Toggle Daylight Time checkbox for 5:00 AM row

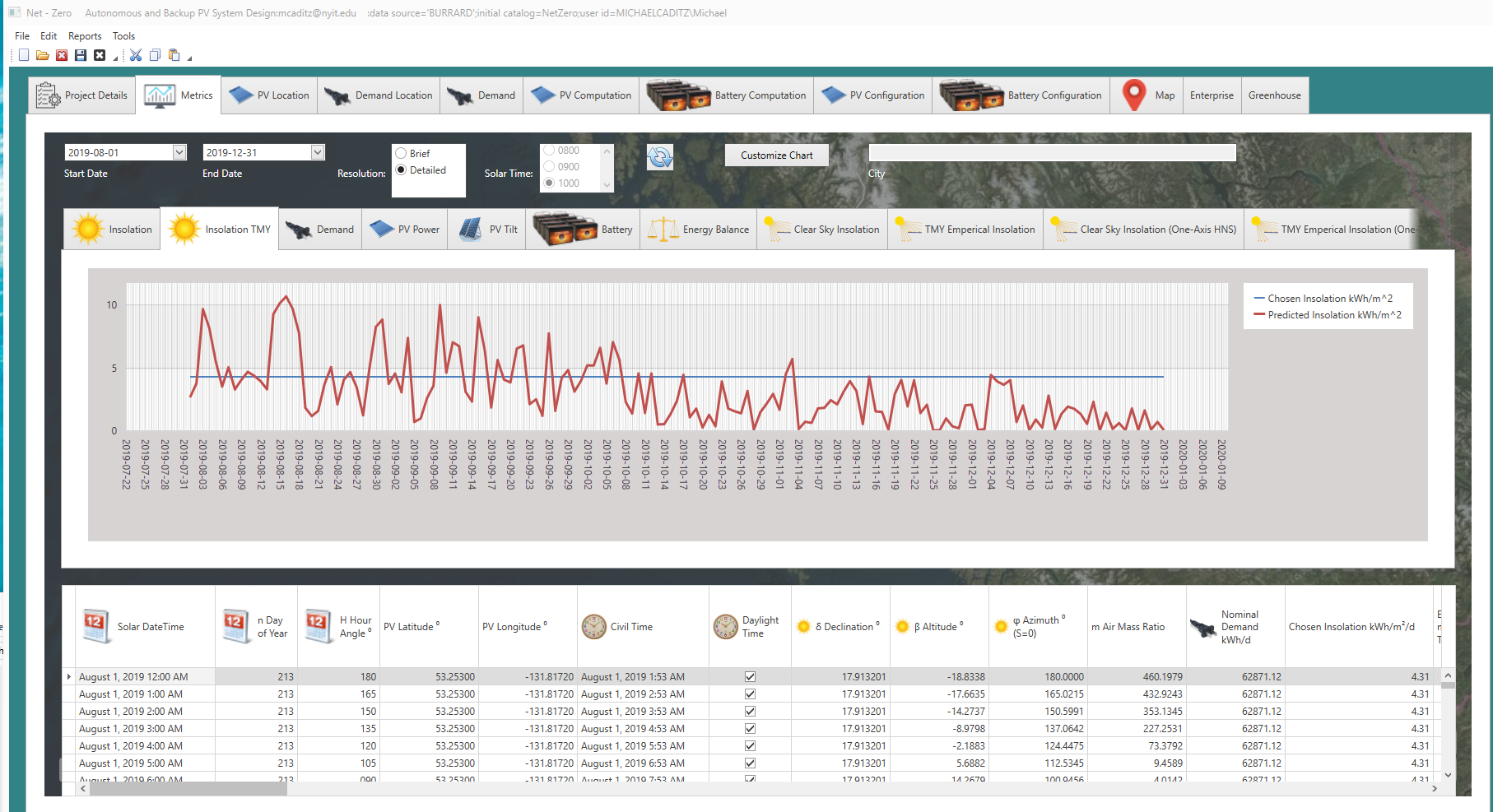(750, 763)
